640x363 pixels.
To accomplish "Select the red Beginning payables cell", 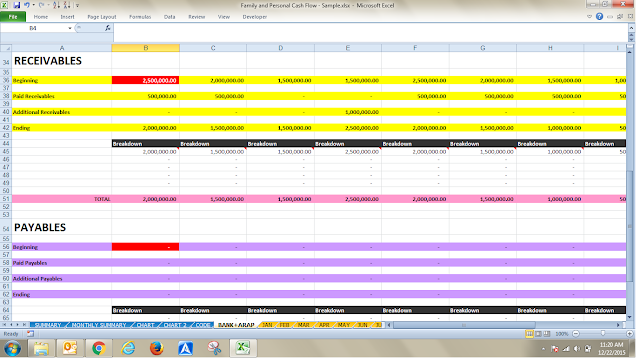I will (145, 247).
